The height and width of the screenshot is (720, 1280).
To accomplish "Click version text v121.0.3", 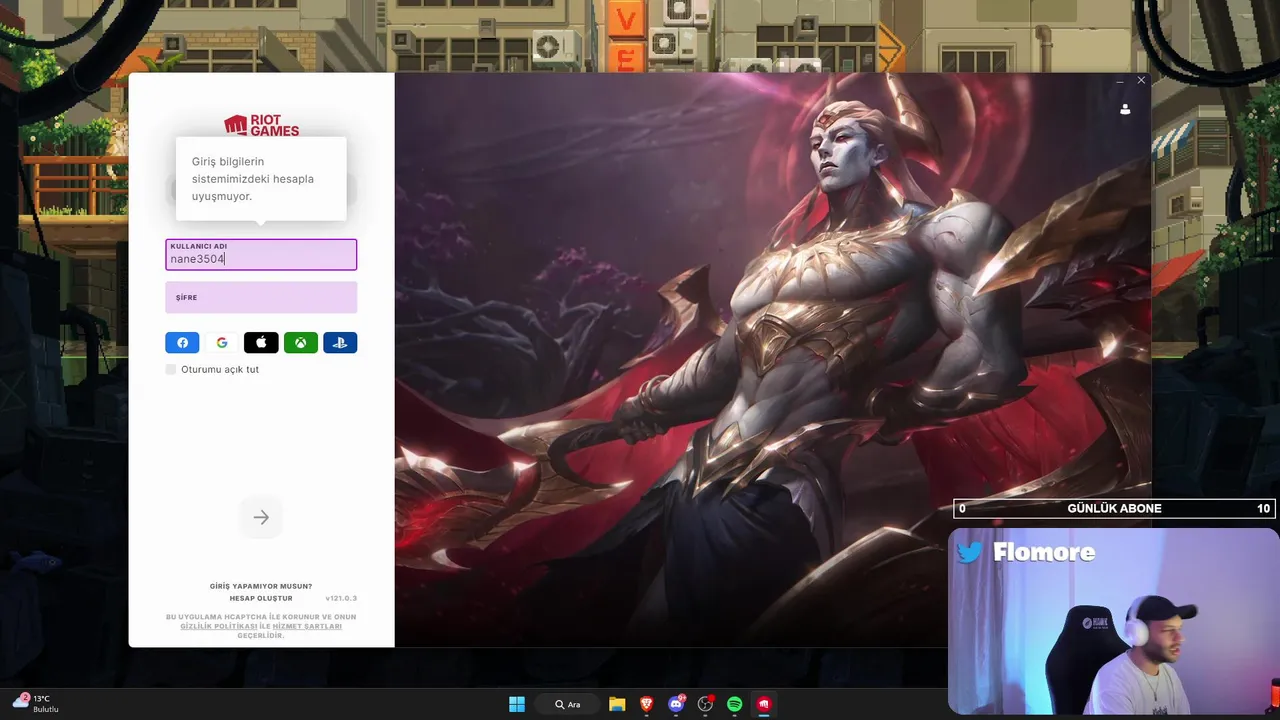I will (341, 598).
